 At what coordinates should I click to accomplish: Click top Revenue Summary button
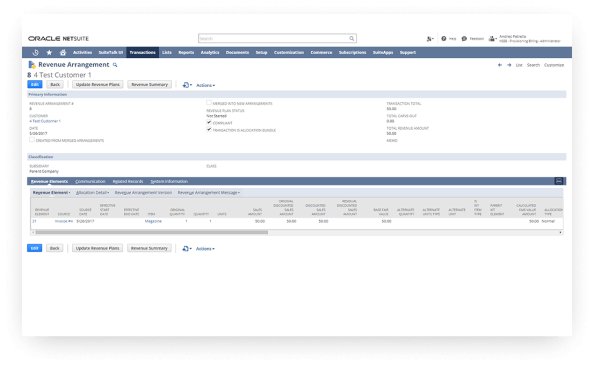(150, 84)
